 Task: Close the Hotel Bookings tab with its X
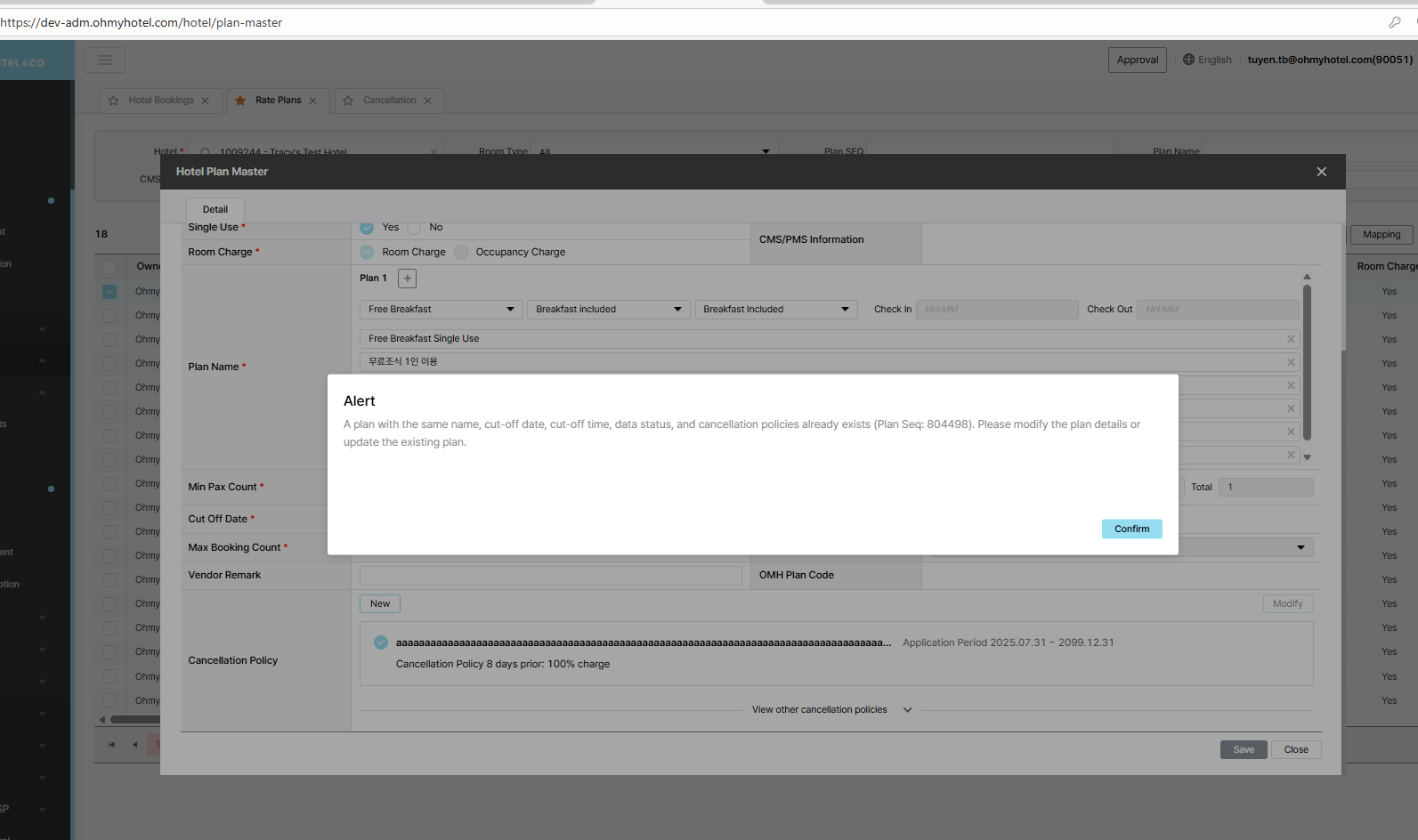pos(206,101)
